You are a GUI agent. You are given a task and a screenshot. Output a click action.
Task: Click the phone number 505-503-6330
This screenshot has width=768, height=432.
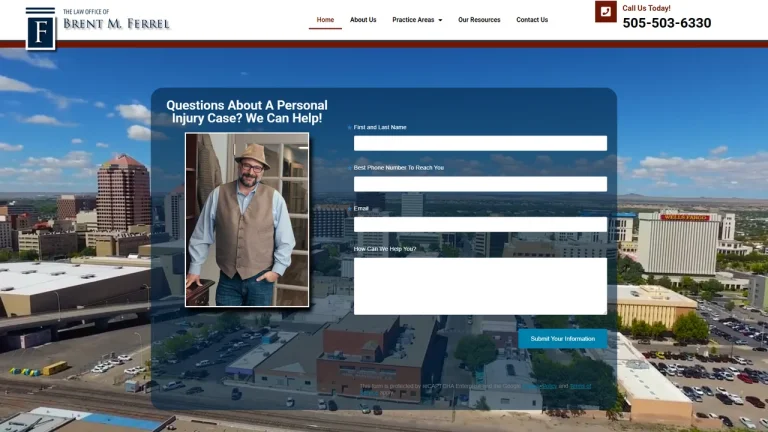tap(667, 23)
